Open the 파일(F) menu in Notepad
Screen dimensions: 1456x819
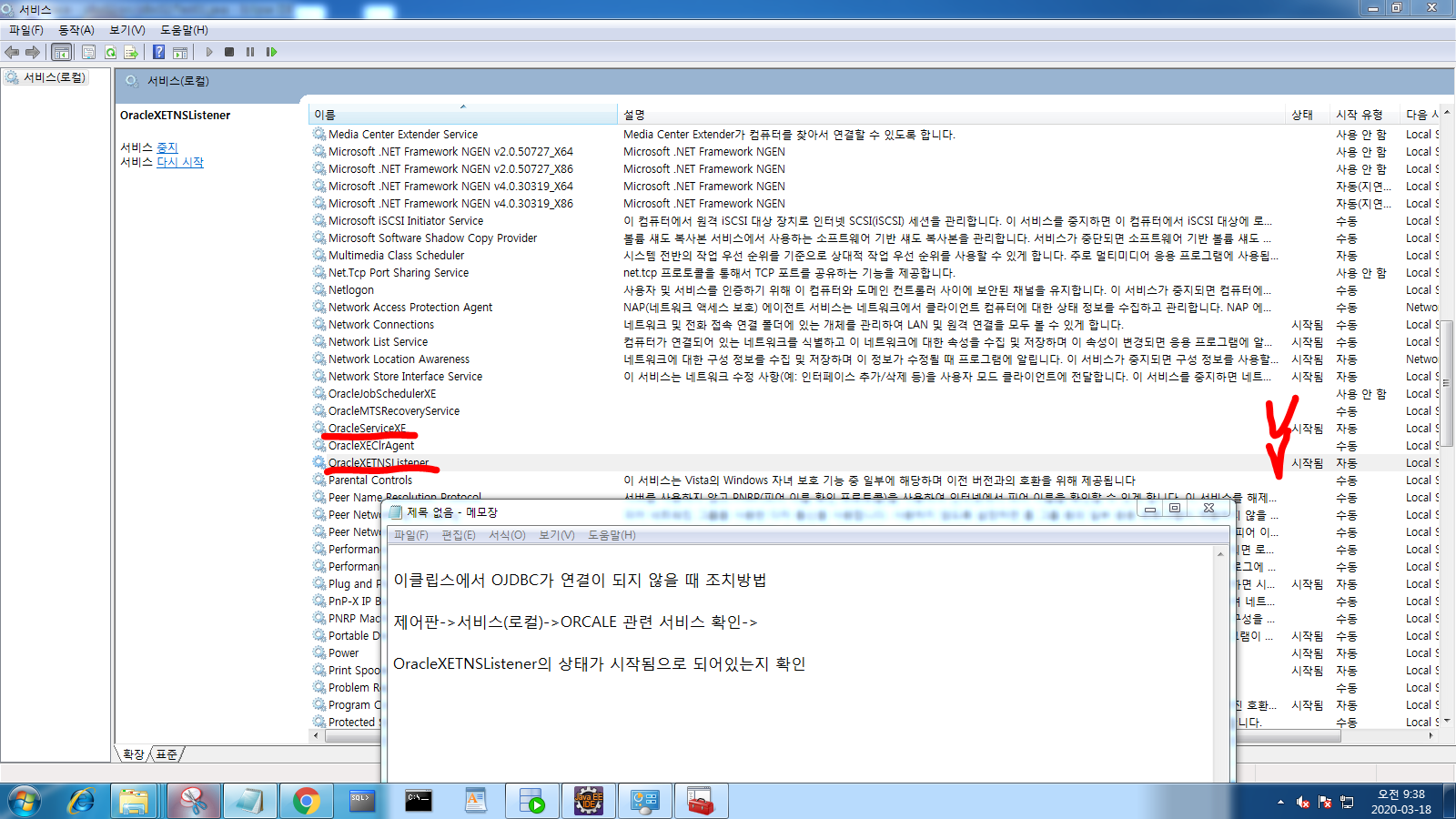point(410,535)
